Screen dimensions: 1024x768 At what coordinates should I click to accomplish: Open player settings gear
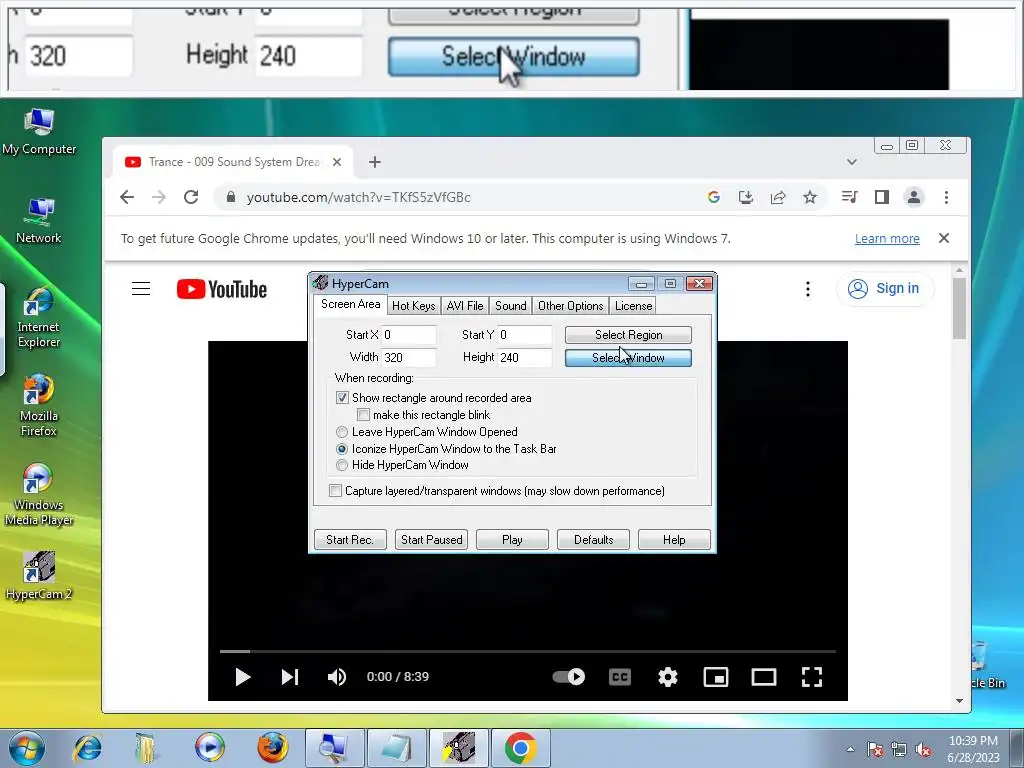pos(667,677)
